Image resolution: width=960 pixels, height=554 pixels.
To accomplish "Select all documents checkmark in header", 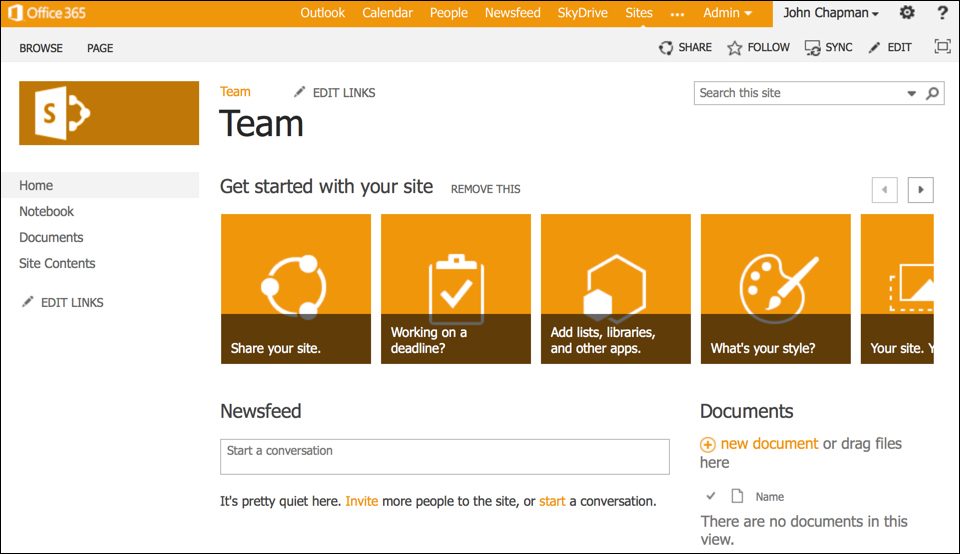I will 711,496.
